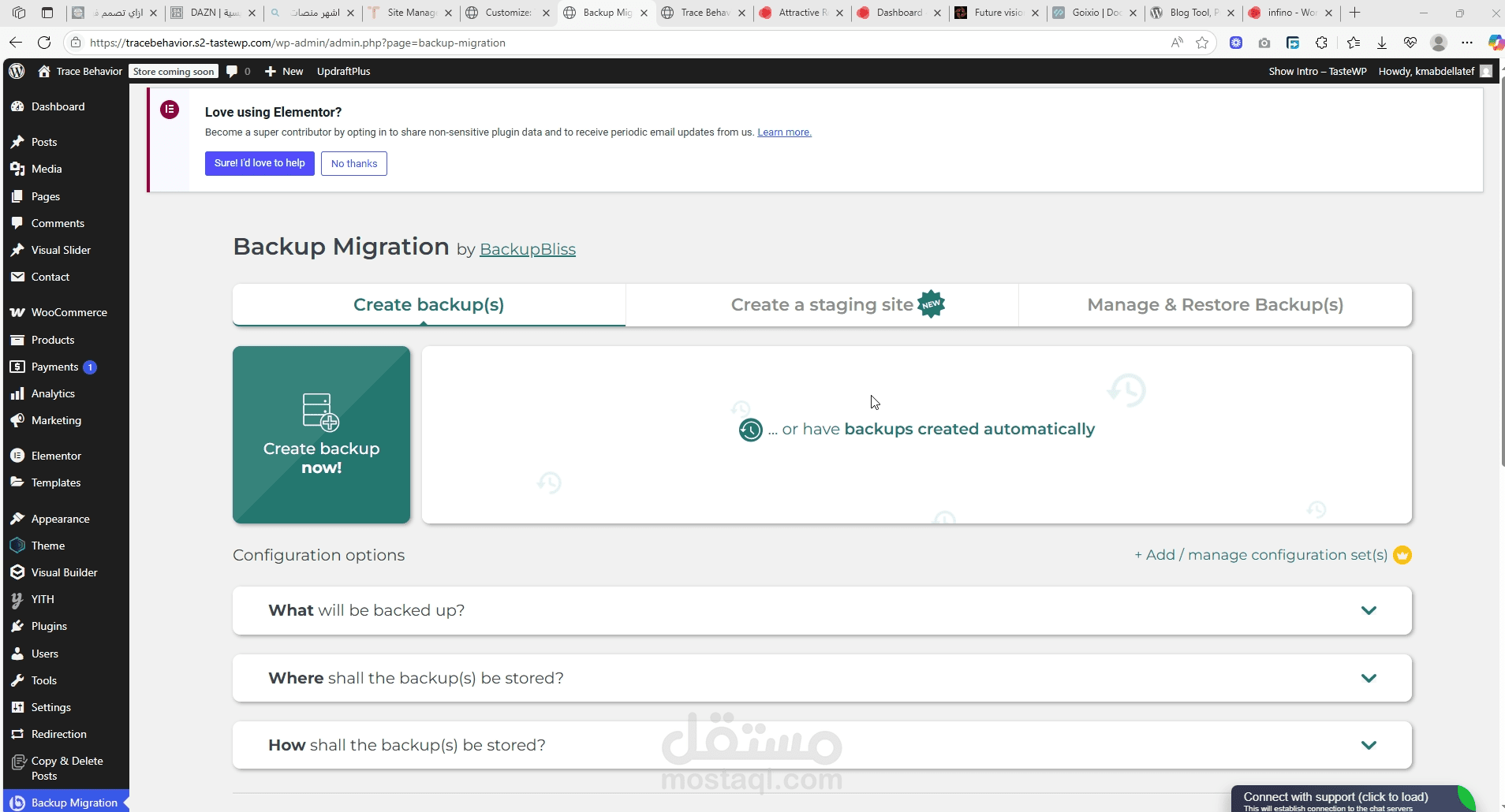Click the Settings sidebar icon
The width and height of the screenshot is (1505, 812).
click(17, 707)
